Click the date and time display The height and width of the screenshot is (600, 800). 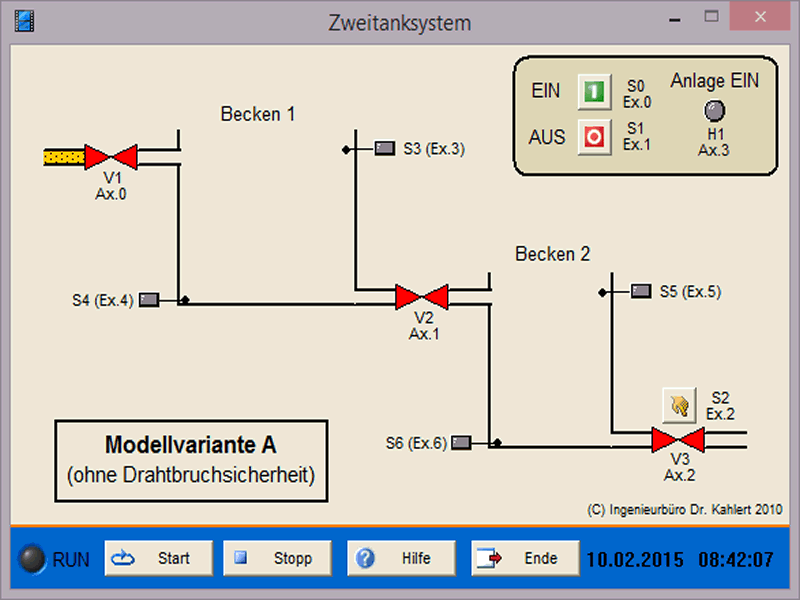click(x=680, y=558)
